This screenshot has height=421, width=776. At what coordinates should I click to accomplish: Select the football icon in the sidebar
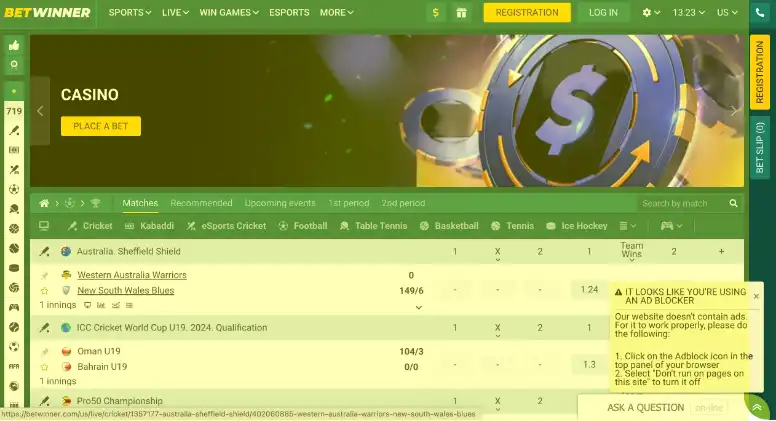click(14, 189)
